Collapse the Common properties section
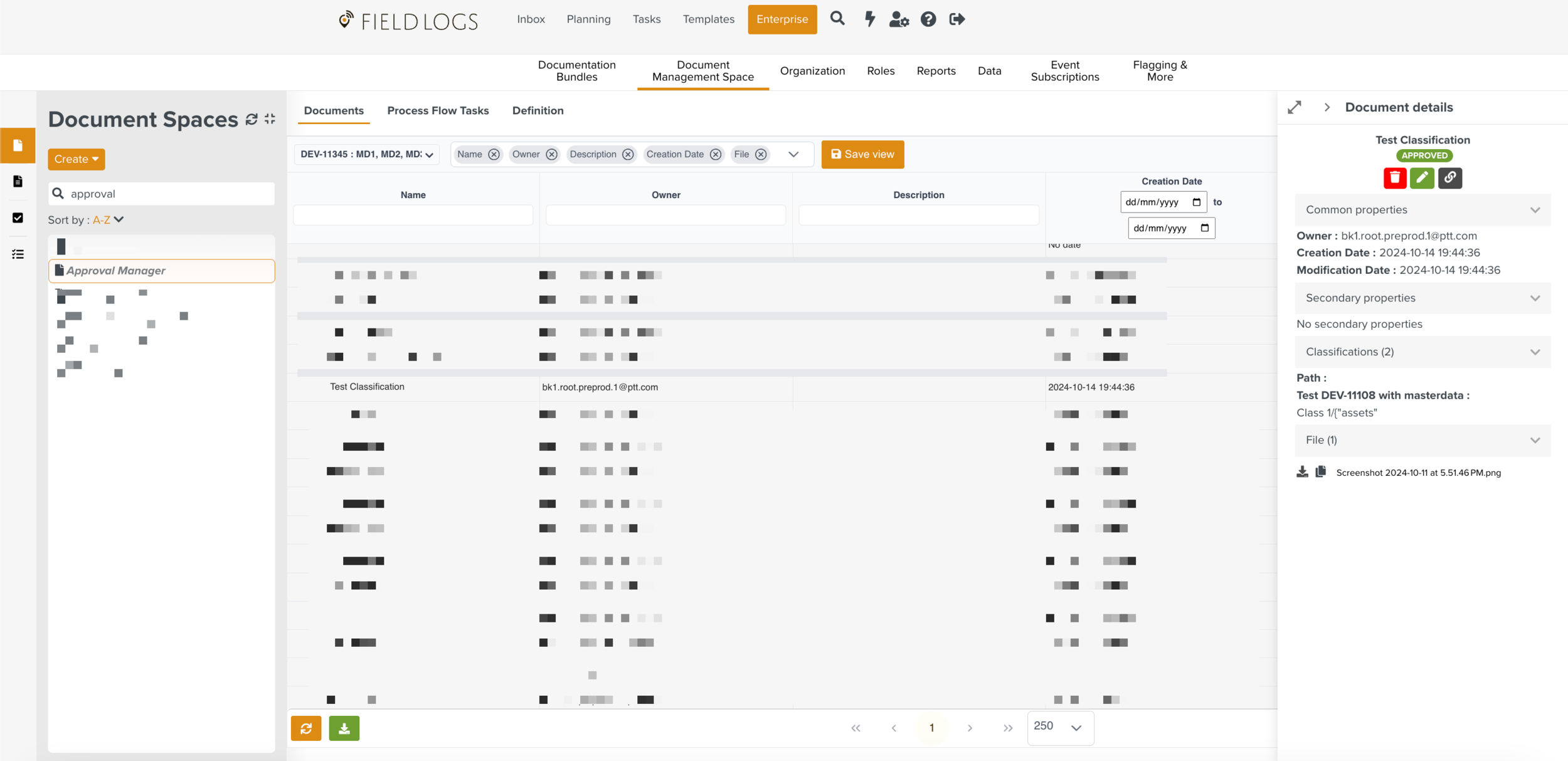The image size is (1568, 761). (1534, 210)
